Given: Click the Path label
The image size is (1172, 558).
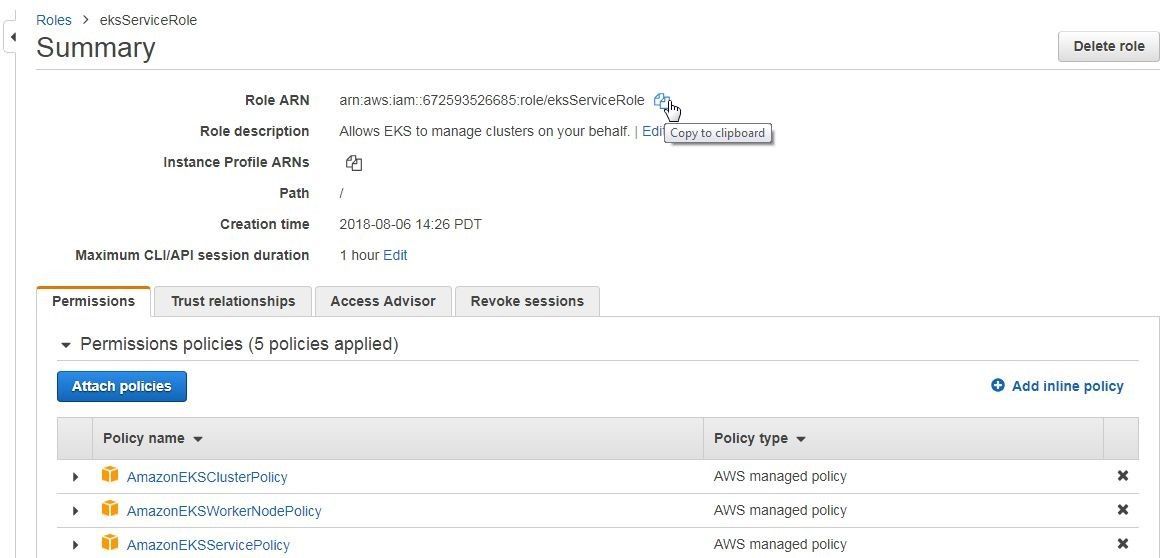Looking at the screenshot, I should 294,193.
